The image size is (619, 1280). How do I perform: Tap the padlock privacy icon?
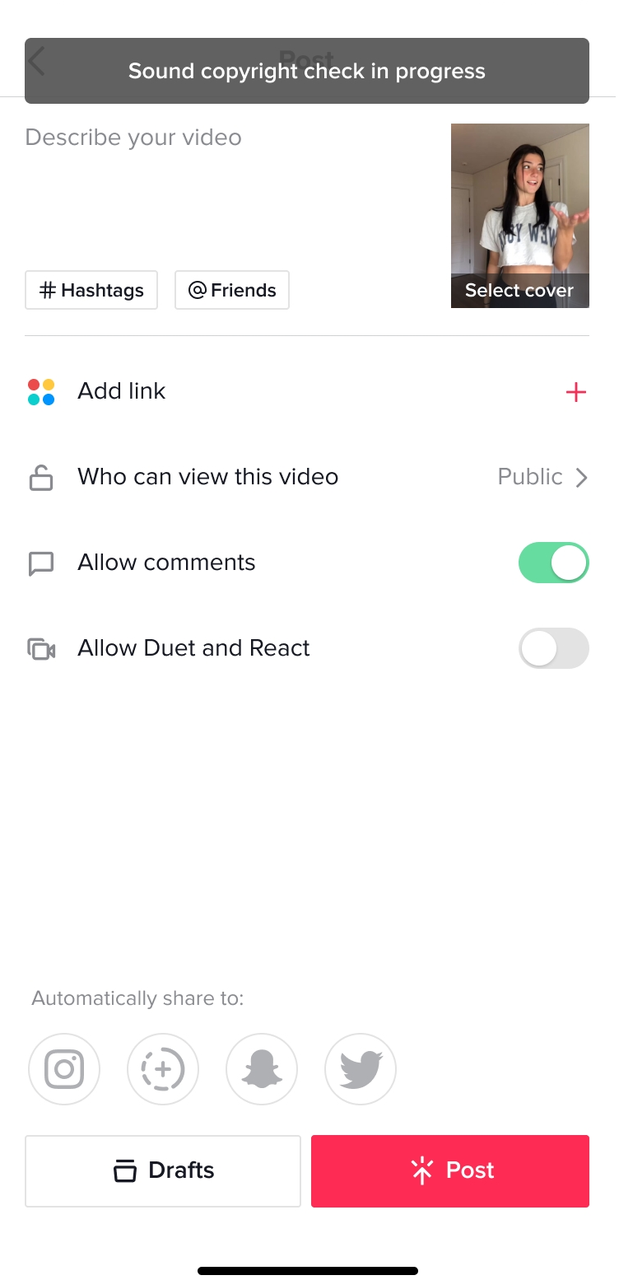coord(41,478)
